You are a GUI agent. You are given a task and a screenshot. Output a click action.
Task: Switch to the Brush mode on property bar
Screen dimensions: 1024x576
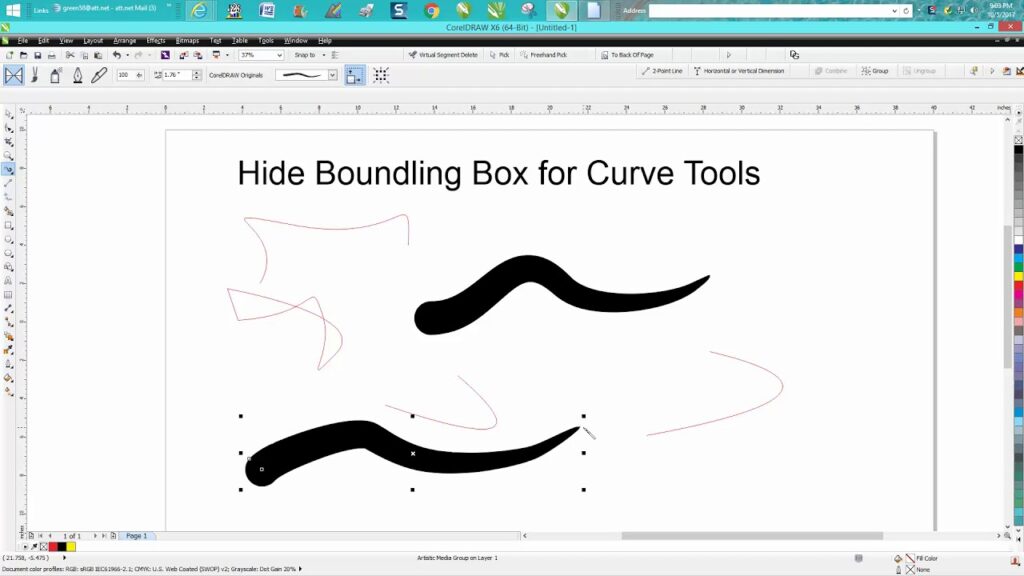pos(36,74)
